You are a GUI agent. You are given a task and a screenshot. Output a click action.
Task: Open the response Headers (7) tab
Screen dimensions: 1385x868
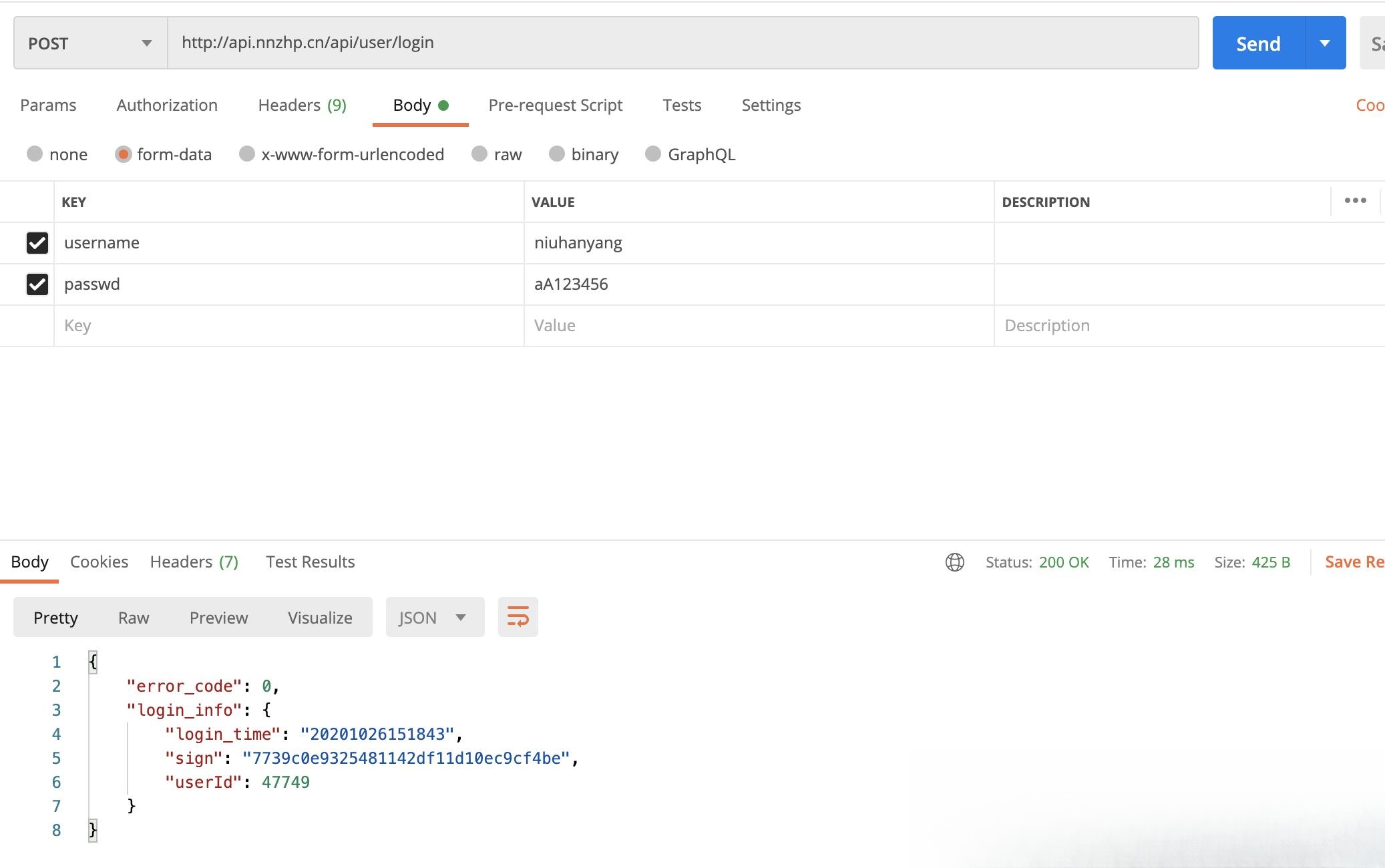[x=194, y=562]
